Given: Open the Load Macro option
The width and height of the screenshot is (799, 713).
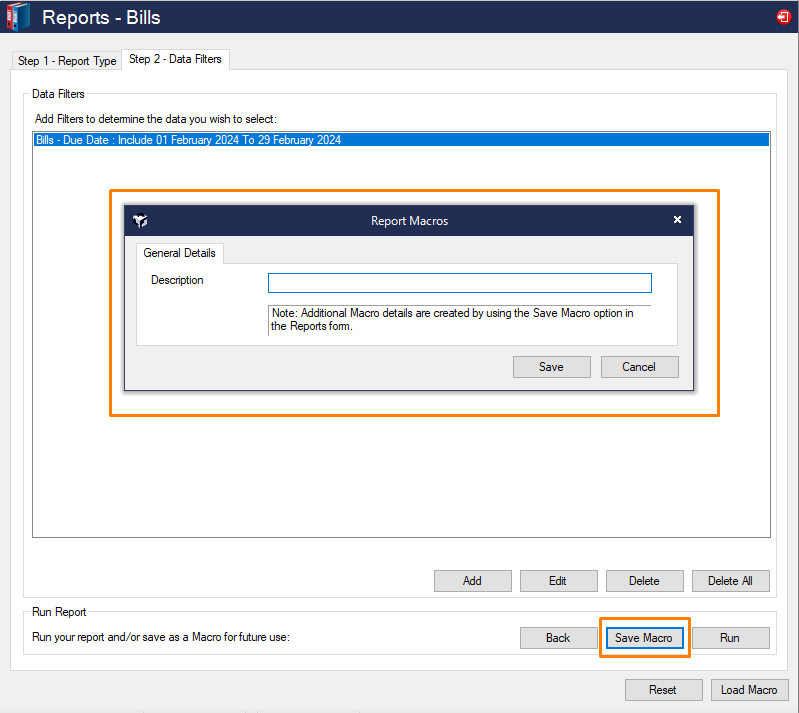Looking at the screenshot, I should (x=749, y=690).
